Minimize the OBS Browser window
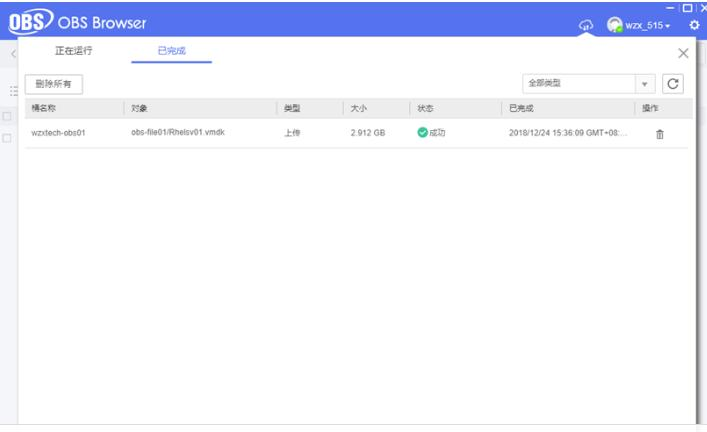This screenshot has height=432, width=707. click(x=670, y=8)
